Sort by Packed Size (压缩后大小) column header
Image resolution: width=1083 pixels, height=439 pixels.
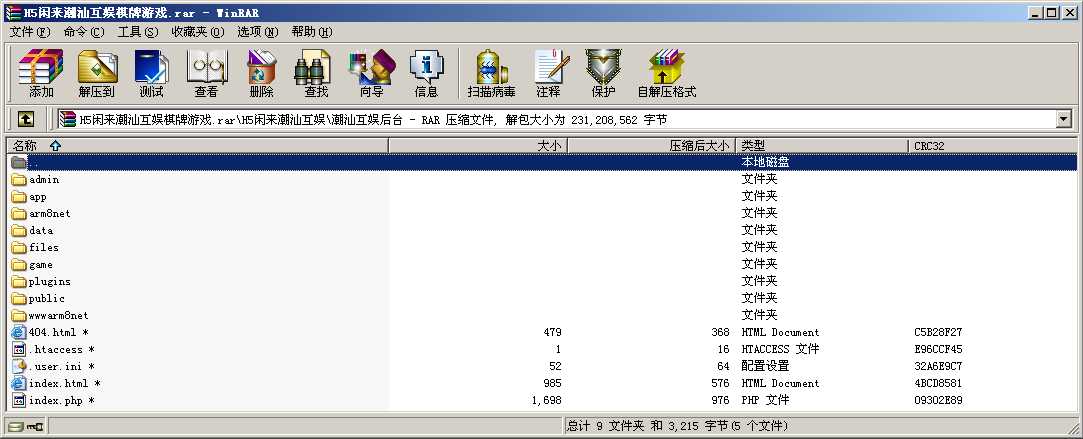point(652,146)
